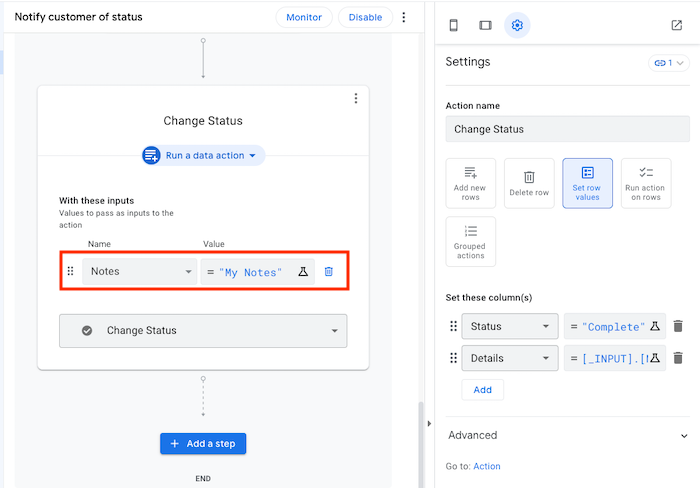Open expression assistant for My Notes value
Screen dimensions: 700x488
[303, 271]
